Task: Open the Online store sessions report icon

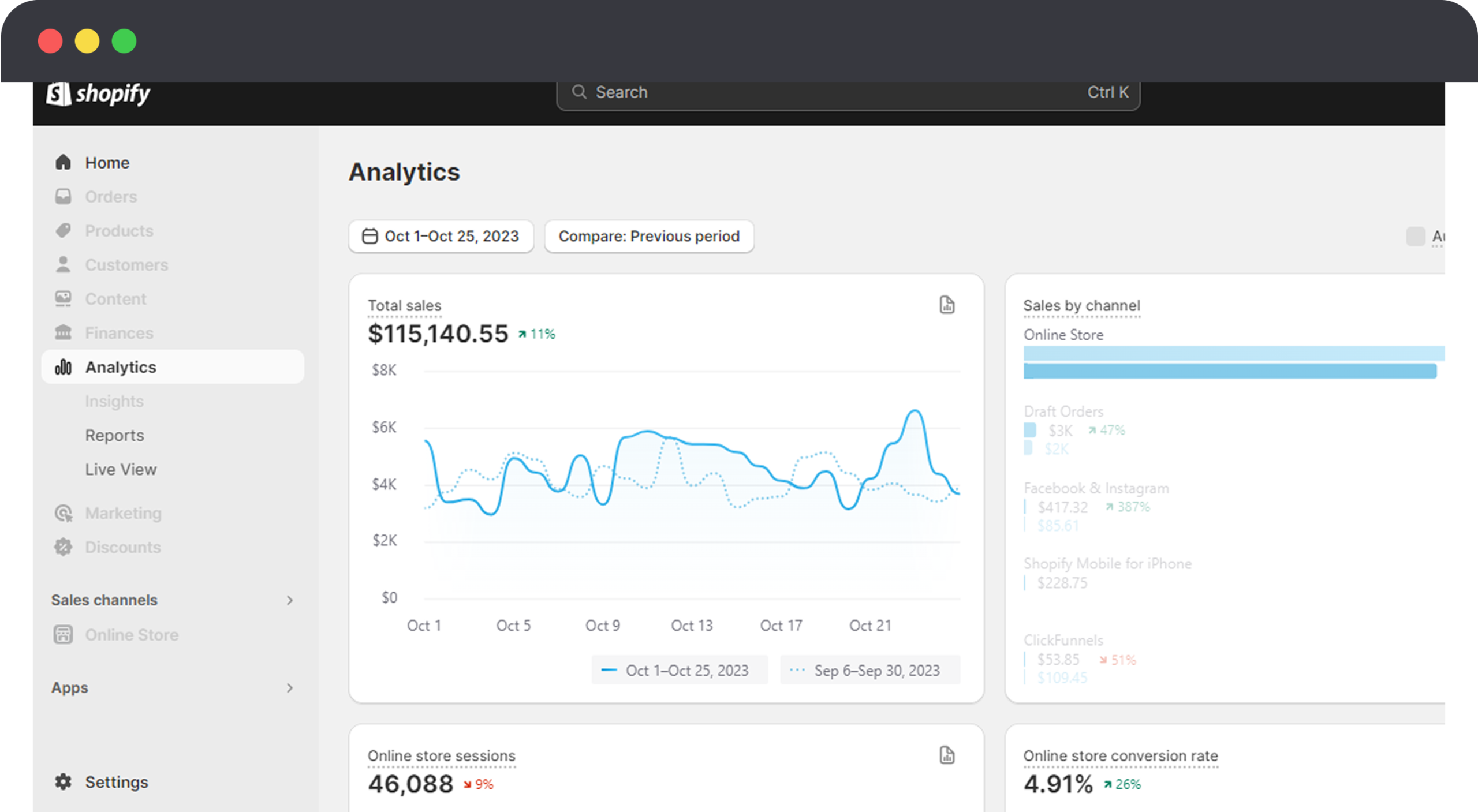Action: point(947,755)
